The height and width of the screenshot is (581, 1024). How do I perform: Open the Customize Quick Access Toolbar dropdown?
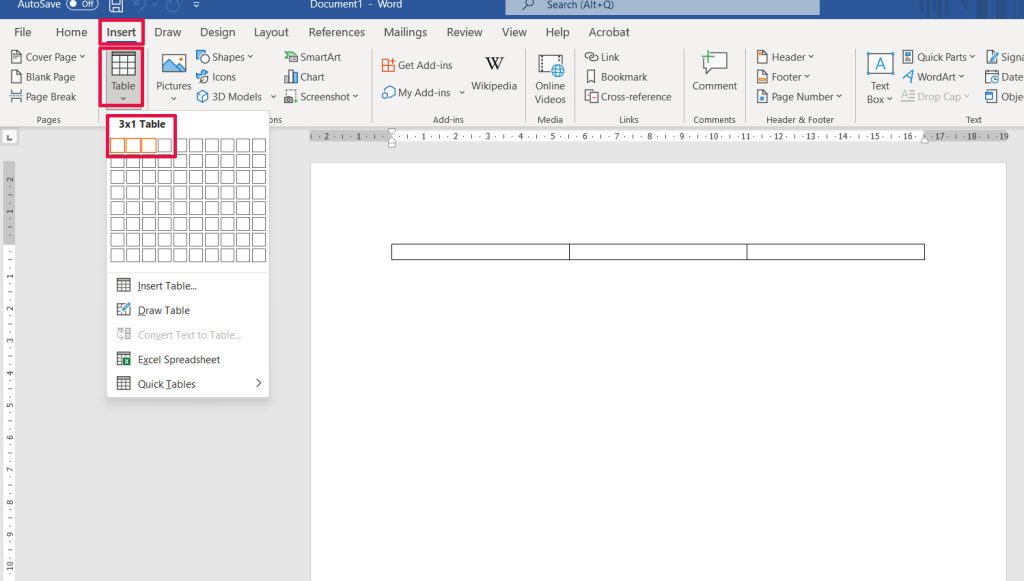click(197, 5)
